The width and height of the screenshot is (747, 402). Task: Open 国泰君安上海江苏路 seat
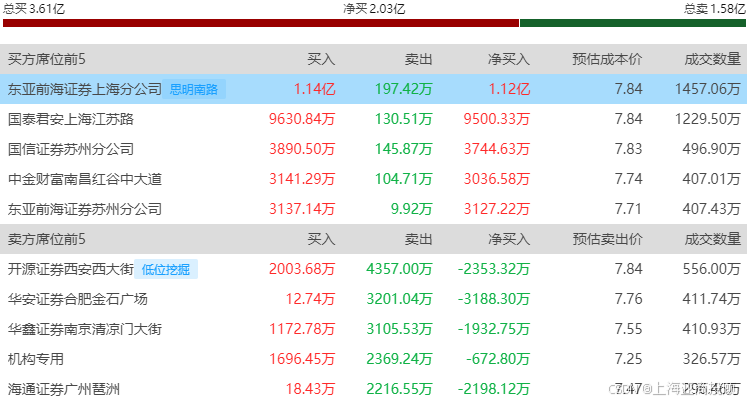point(71,119)
